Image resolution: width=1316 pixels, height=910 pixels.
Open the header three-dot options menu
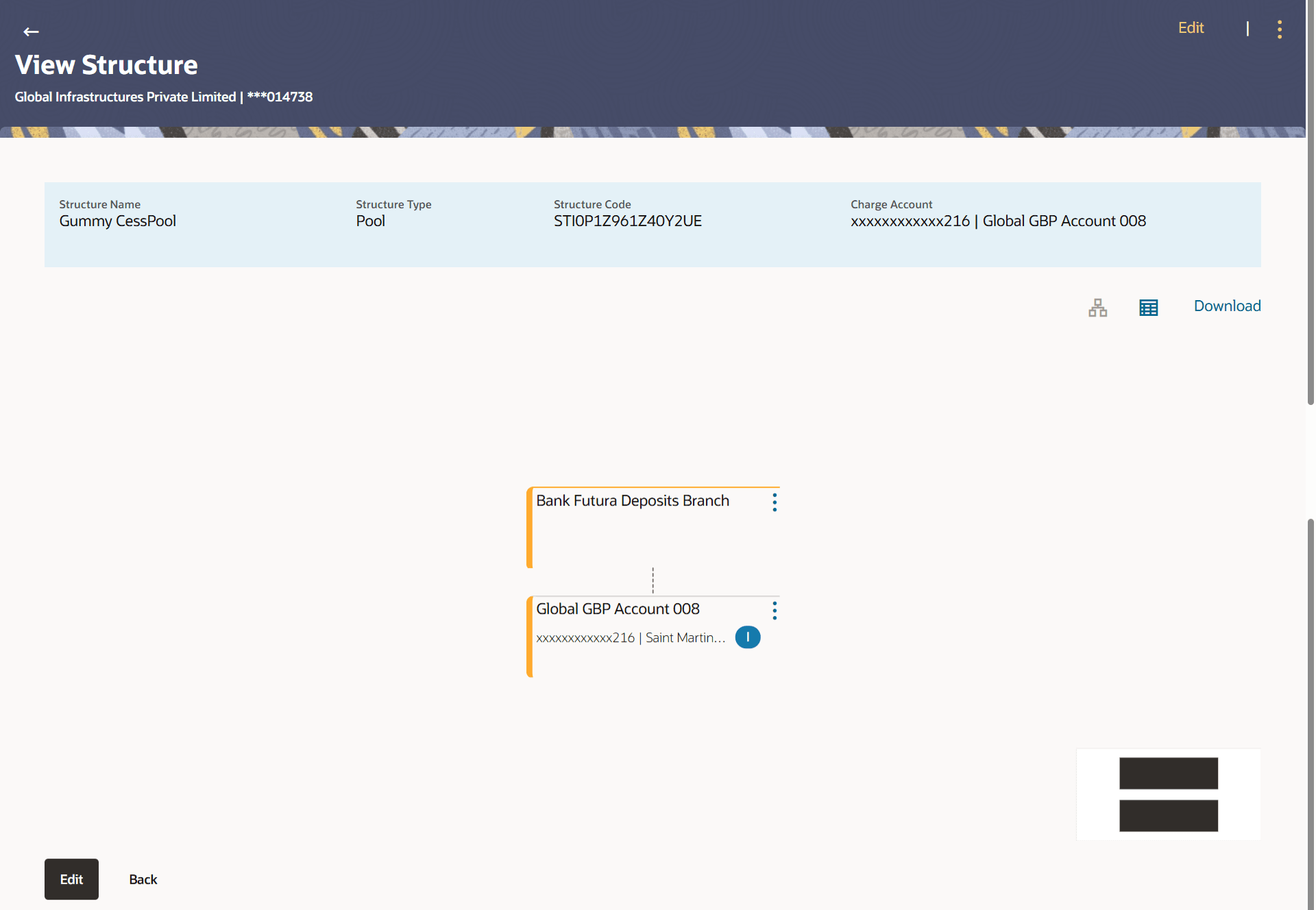click(x=1279, y=29)
